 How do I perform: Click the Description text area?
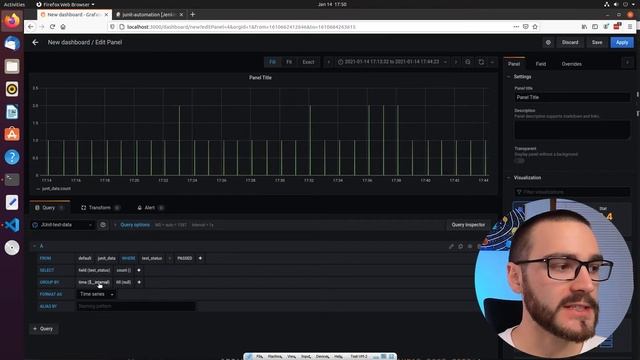pos(571,130)
